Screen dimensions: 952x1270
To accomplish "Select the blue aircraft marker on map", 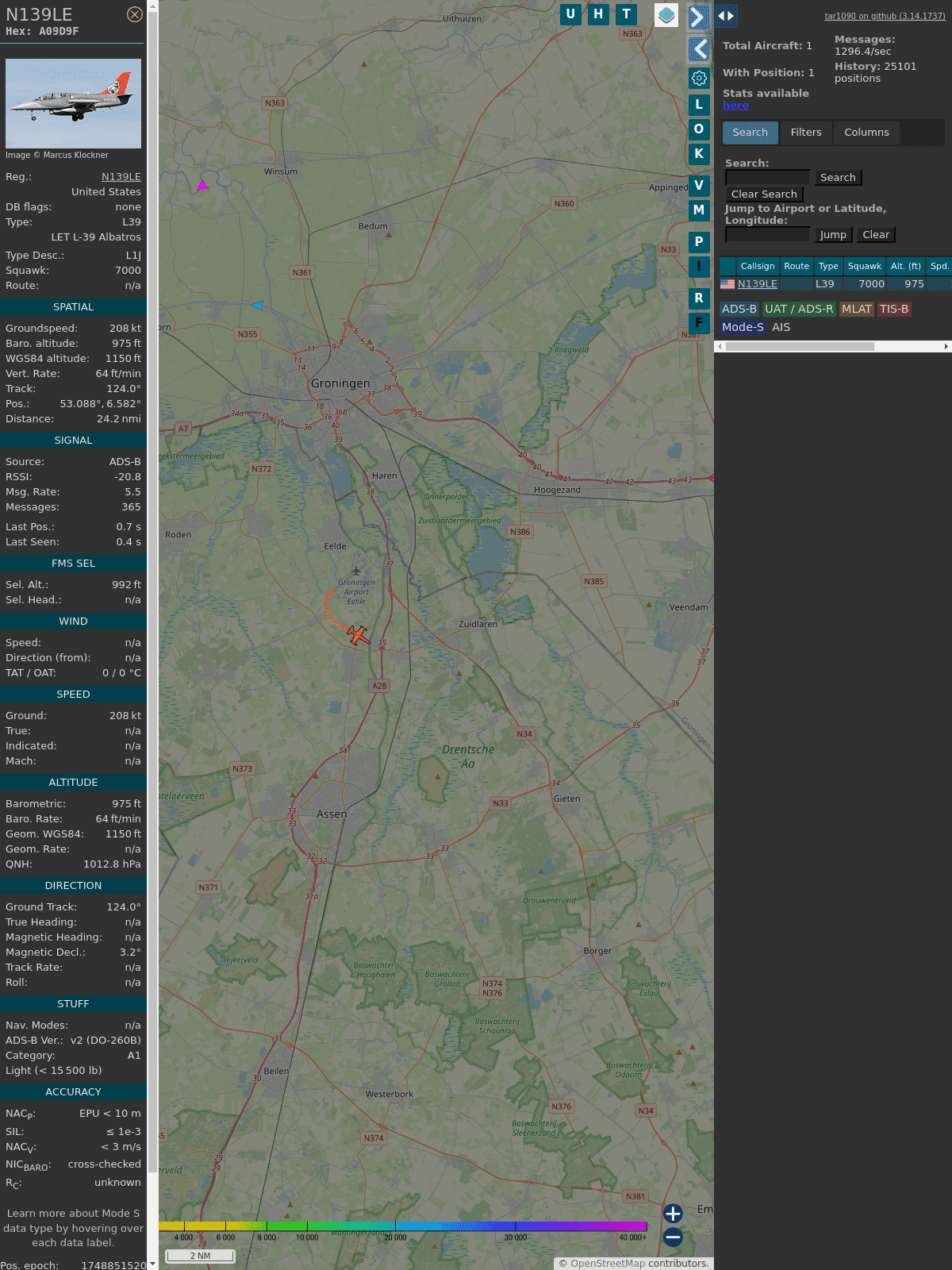I will (x=257, y=305).
